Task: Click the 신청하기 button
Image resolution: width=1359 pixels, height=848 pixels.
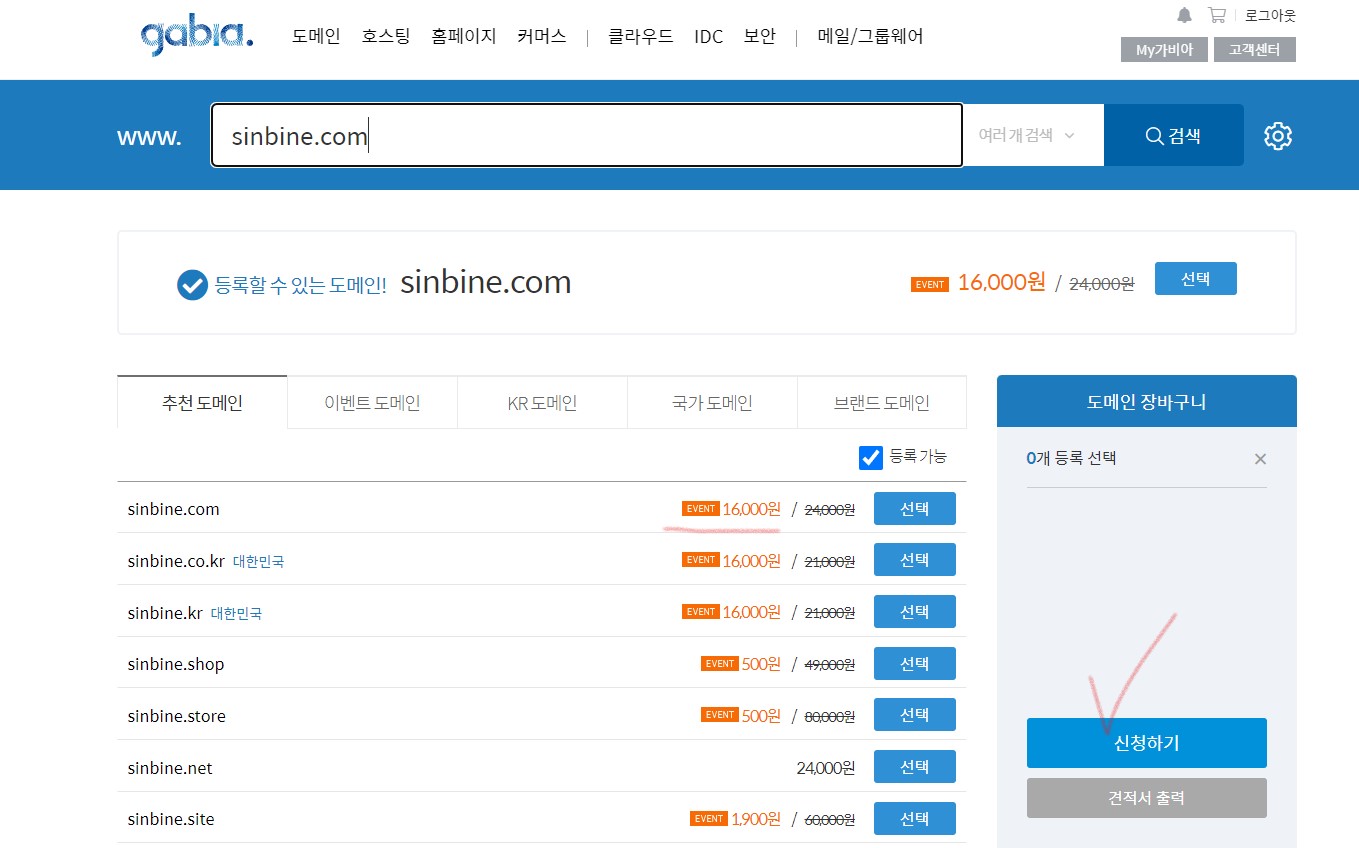Action: click(1147, 743)
